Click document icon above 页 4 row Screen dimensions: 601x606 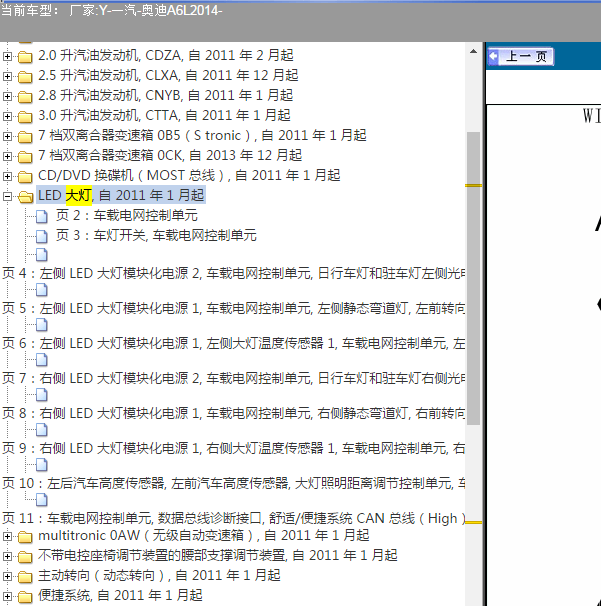(42, 255)
